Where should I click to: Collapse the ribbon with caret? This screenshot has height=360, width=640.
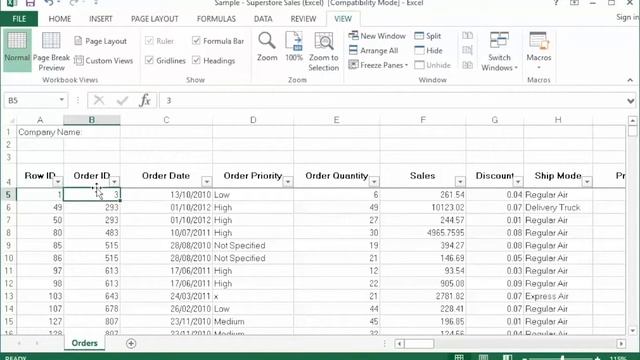[630, 80]
